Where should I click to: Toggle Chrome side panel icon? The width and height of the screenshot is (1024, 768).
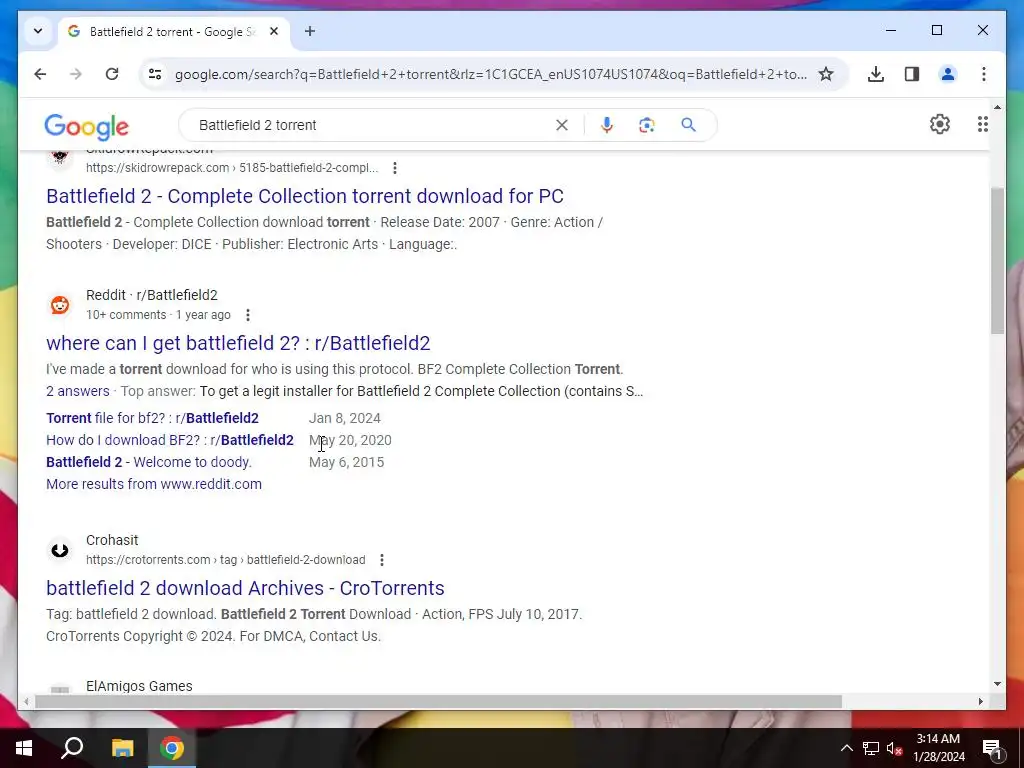[912, 74]
